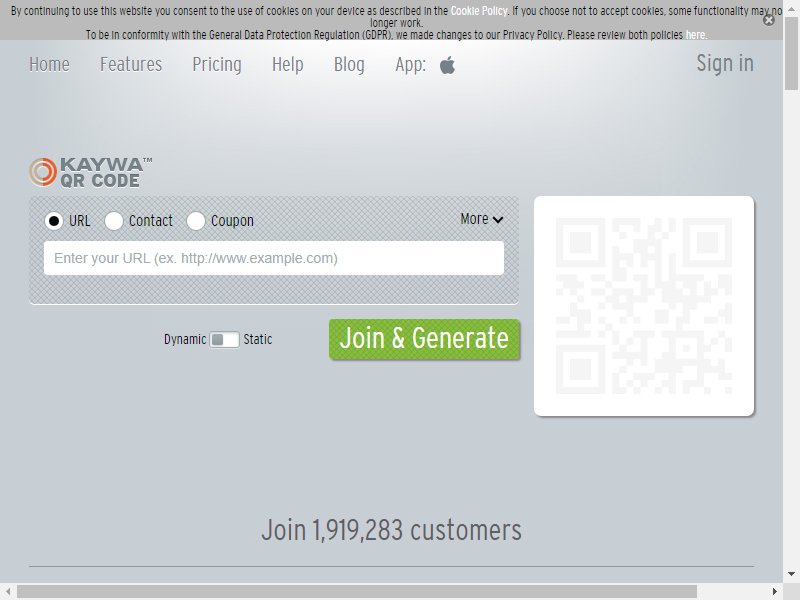The height and width of the screenshot is (600, 800).
Task: Click the 'Join 1,919,283 customers' heading
Action: click(391, 530)
